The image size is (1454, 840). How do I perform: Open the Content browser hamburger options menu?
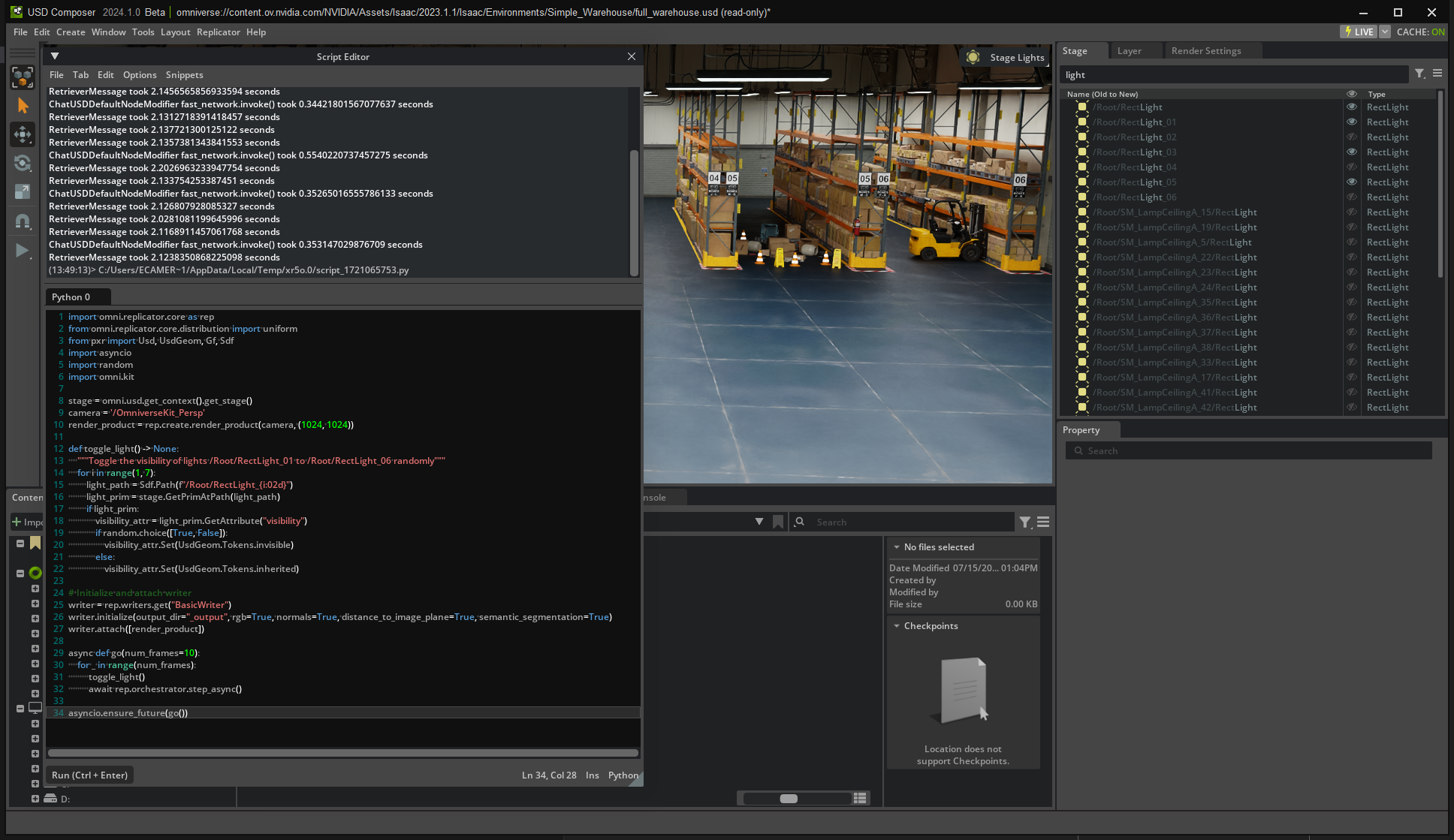tap(1043, 522)
